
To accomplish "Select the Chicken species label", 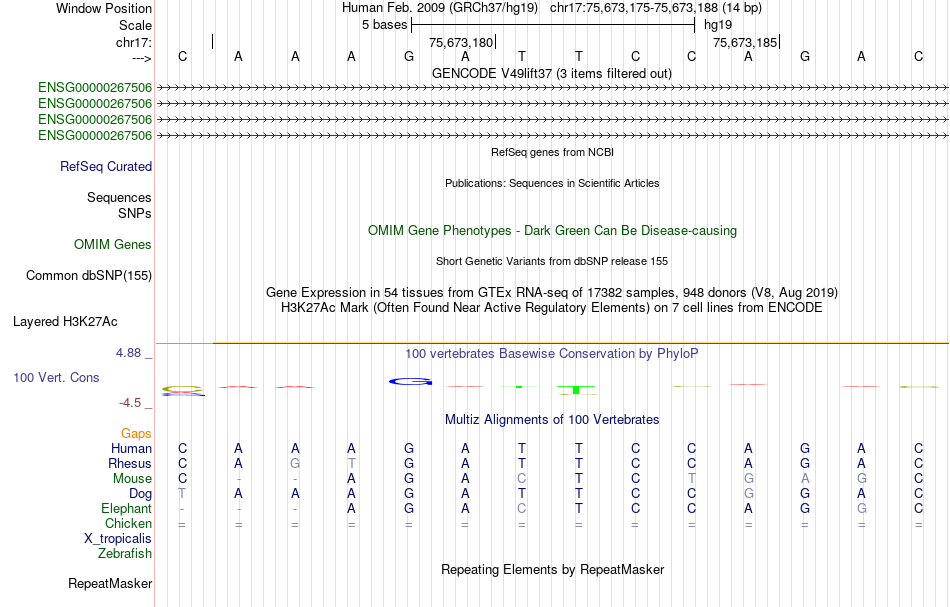I will click(128, 523).
